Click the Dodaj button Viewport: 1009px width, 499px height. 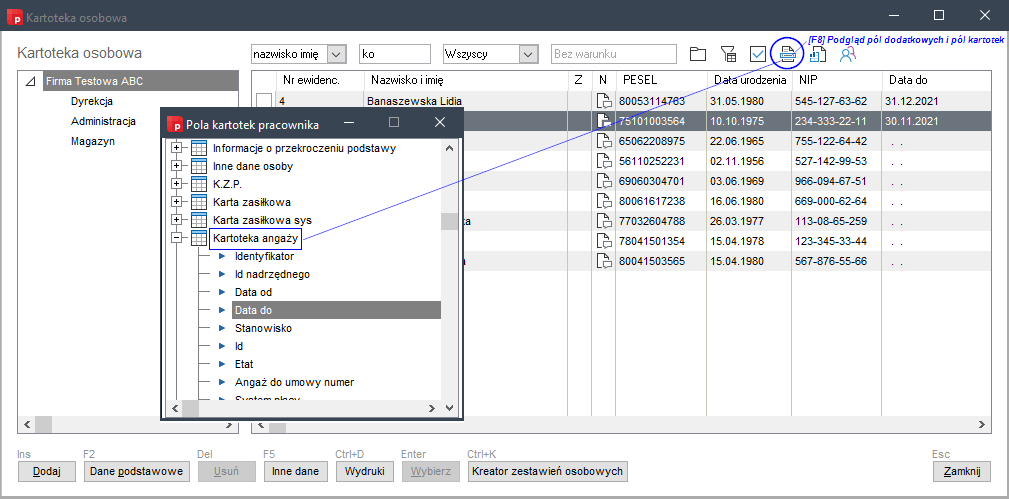46,471
